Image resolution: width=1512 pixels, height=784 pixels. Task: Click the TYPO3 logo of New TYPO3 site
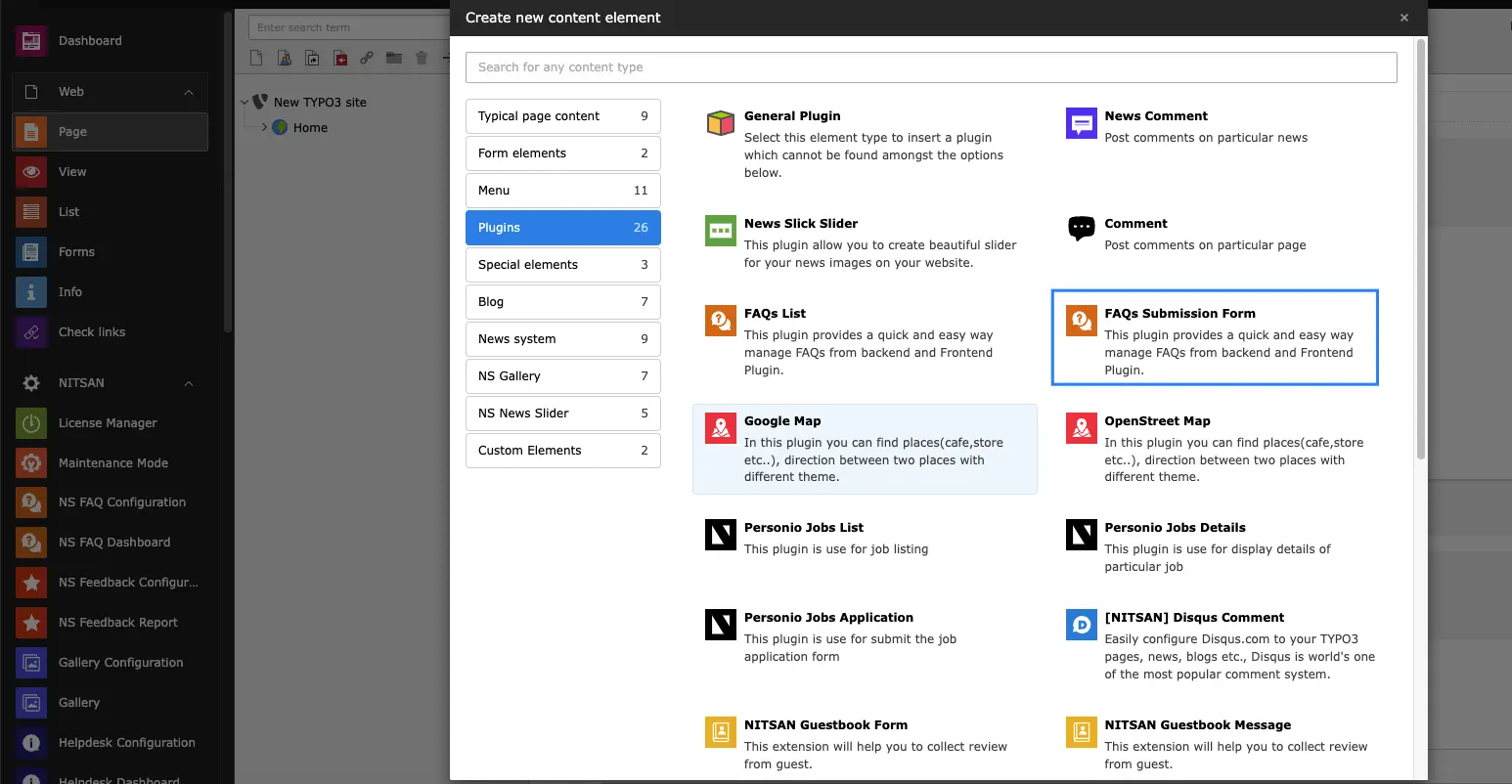click(x=260, y=102)
